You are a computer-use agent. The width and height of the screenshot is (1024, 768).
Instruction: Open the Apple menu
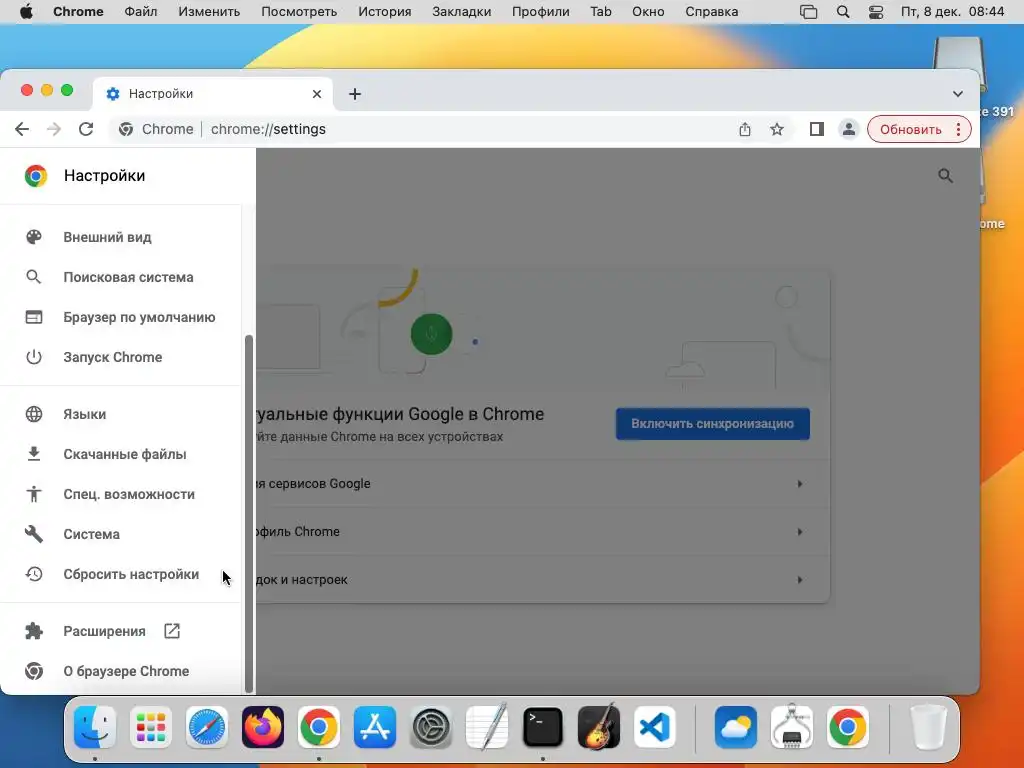26,12
